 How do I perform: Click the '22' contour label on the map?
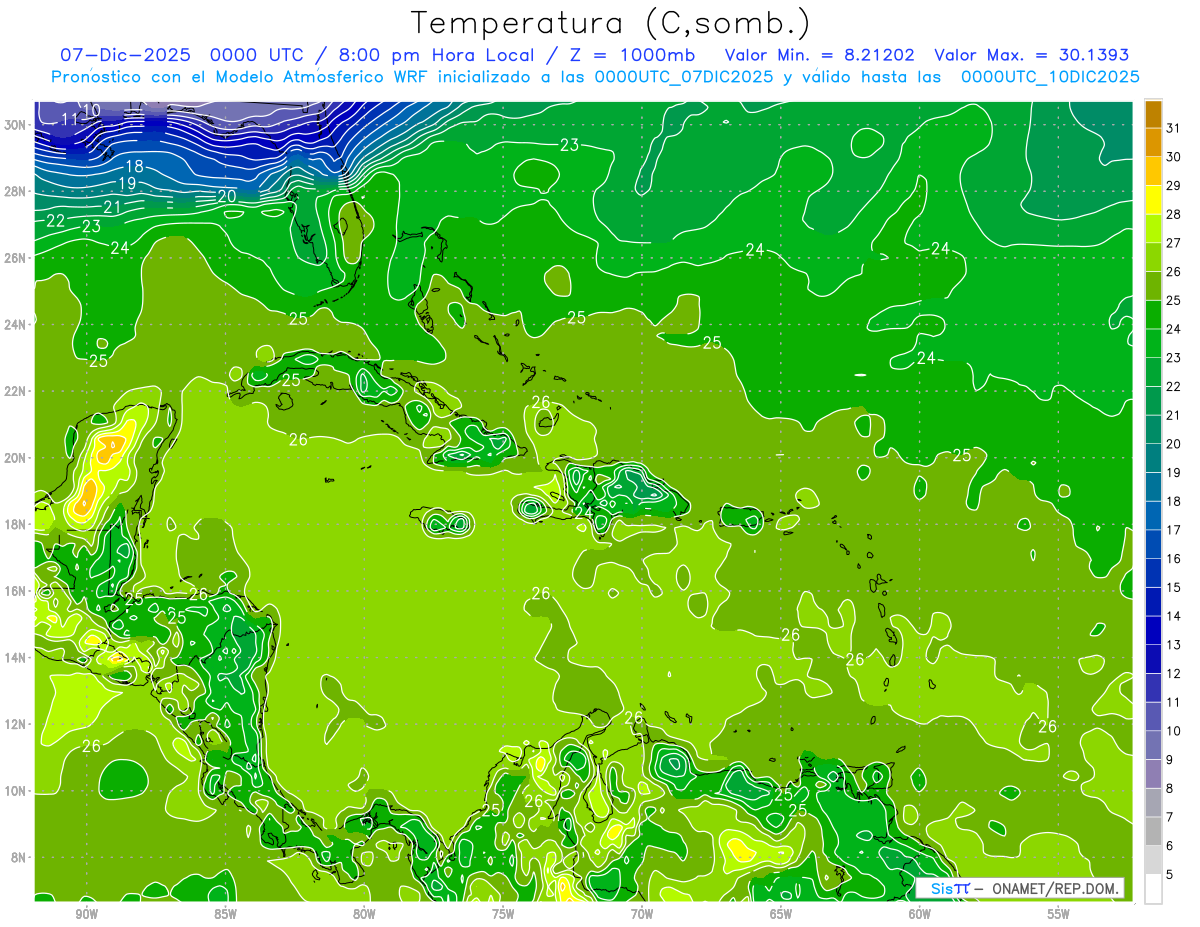[x=56, y=221]
